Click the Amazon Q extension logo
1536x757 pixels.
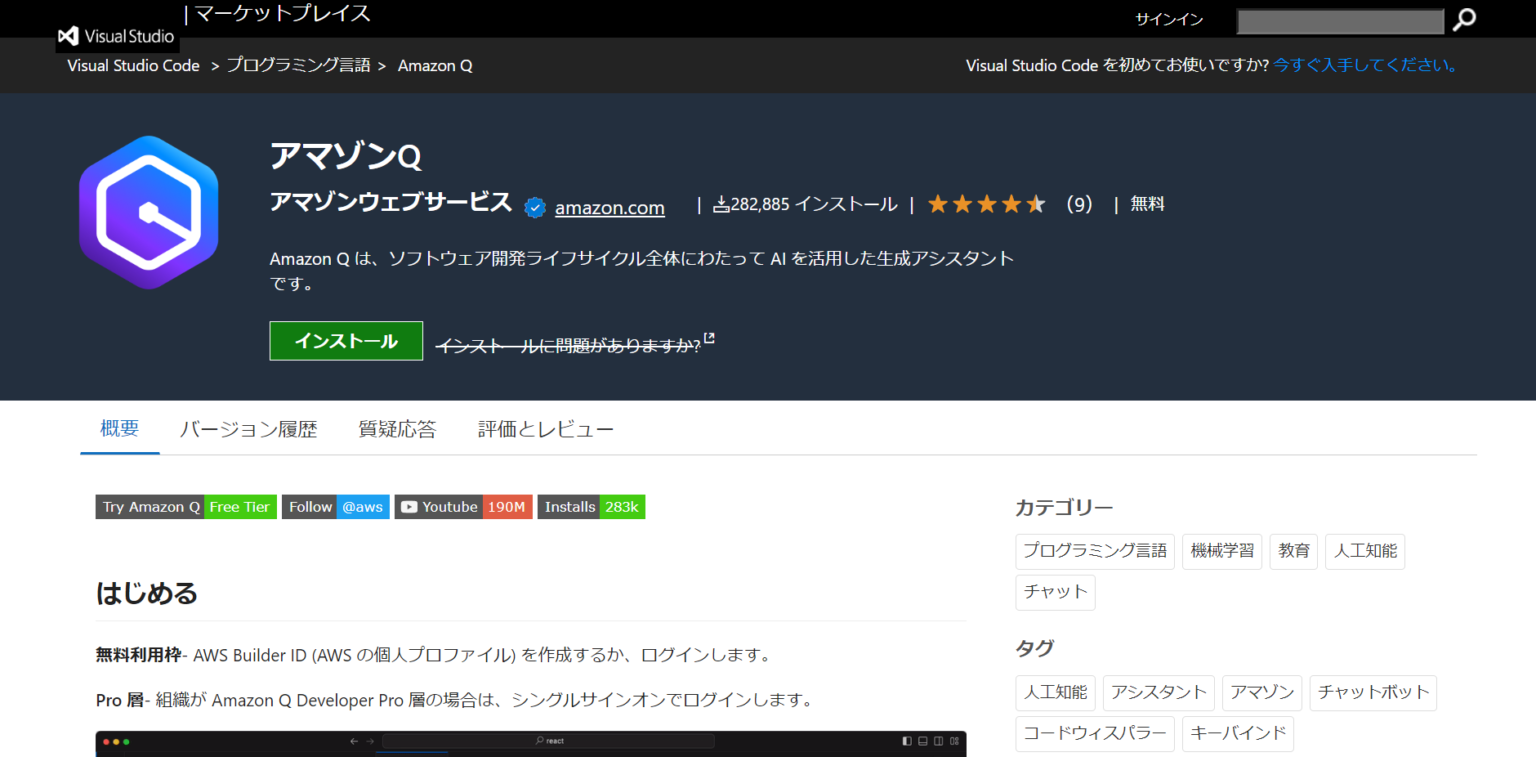pos(148,212)
